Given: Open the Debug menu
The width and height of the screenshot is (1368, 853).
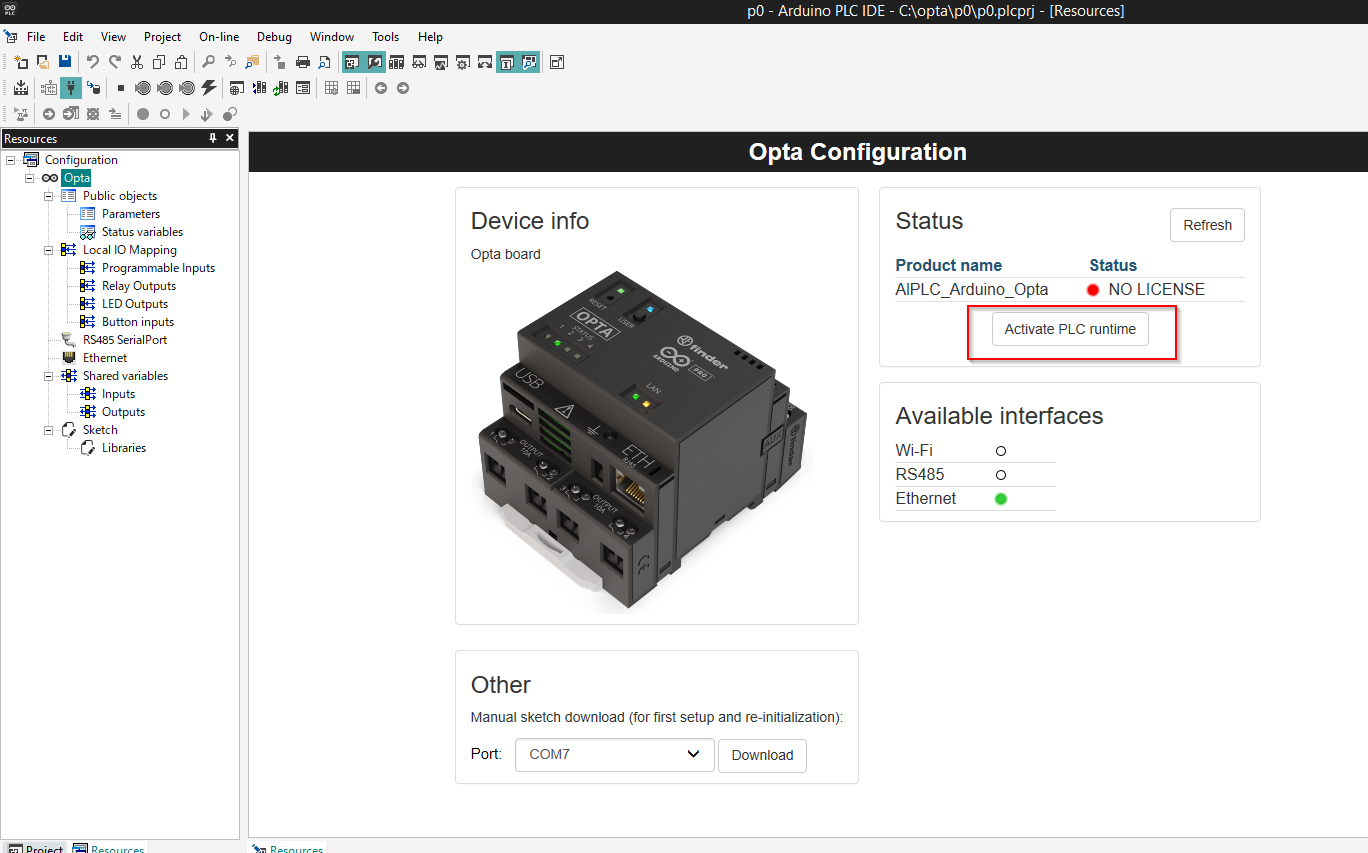Looking at the screenshot, I should pyautogui.click(x=274, y=37).
